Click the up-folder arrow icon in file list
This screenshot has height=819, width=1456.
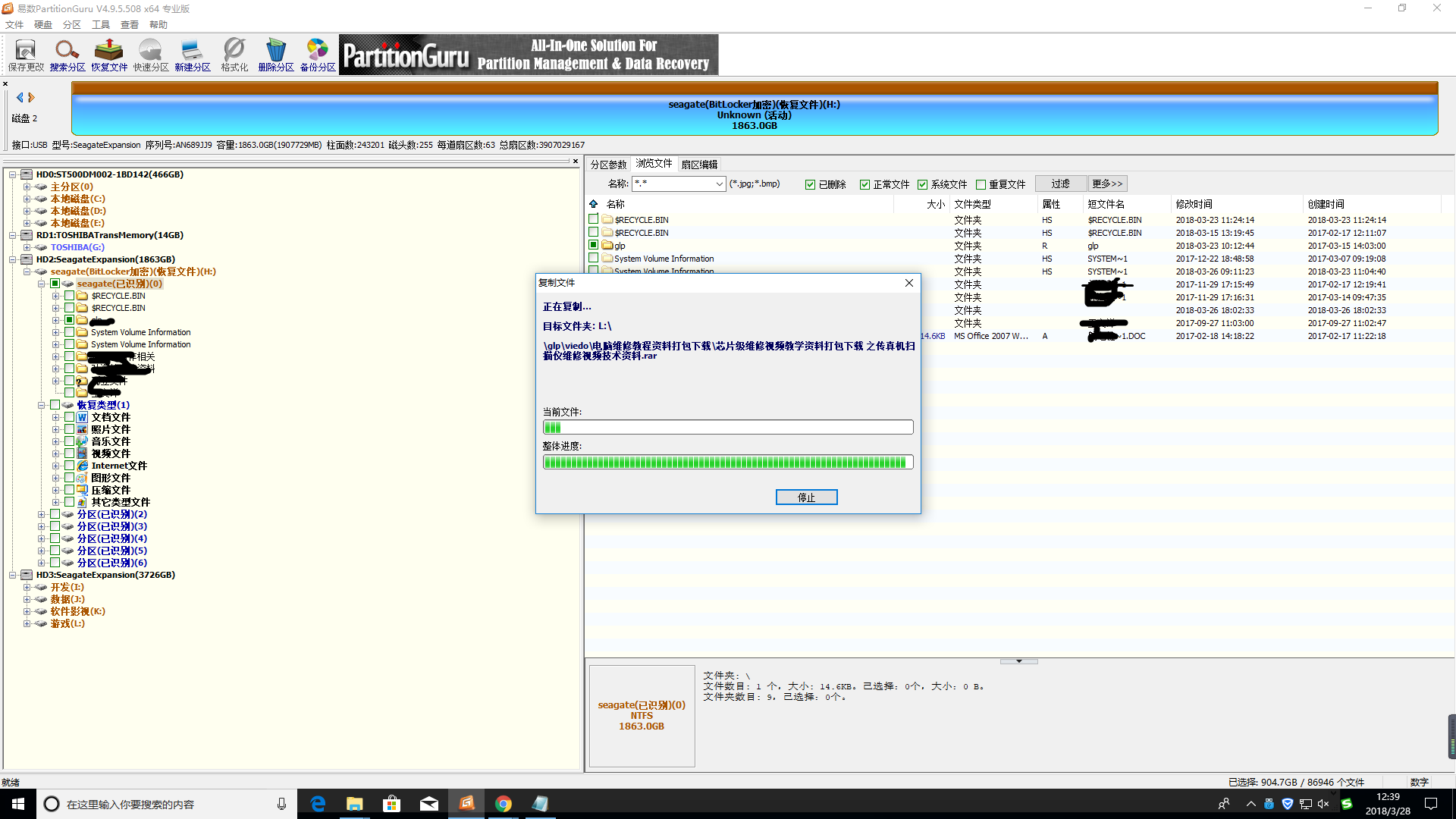[x=594, y=204]
